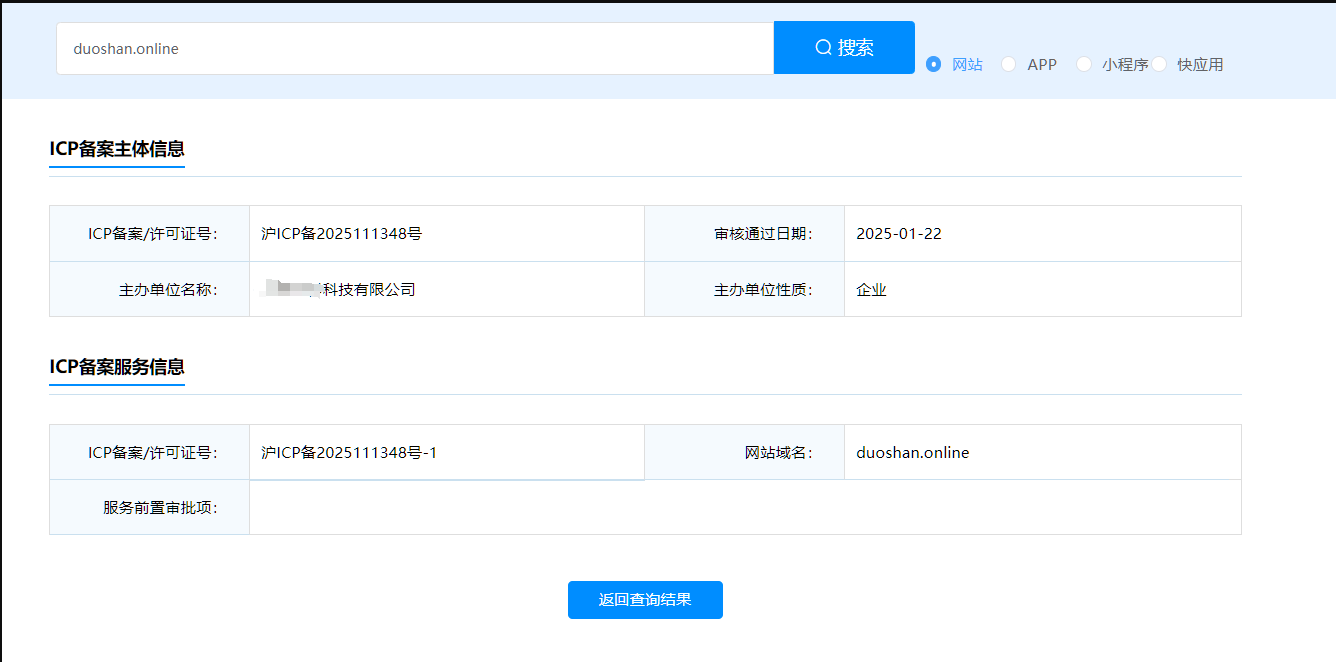Click the ICP备案主体信息 section heading
The image size is (1336, 662).
tap(117, 149)
